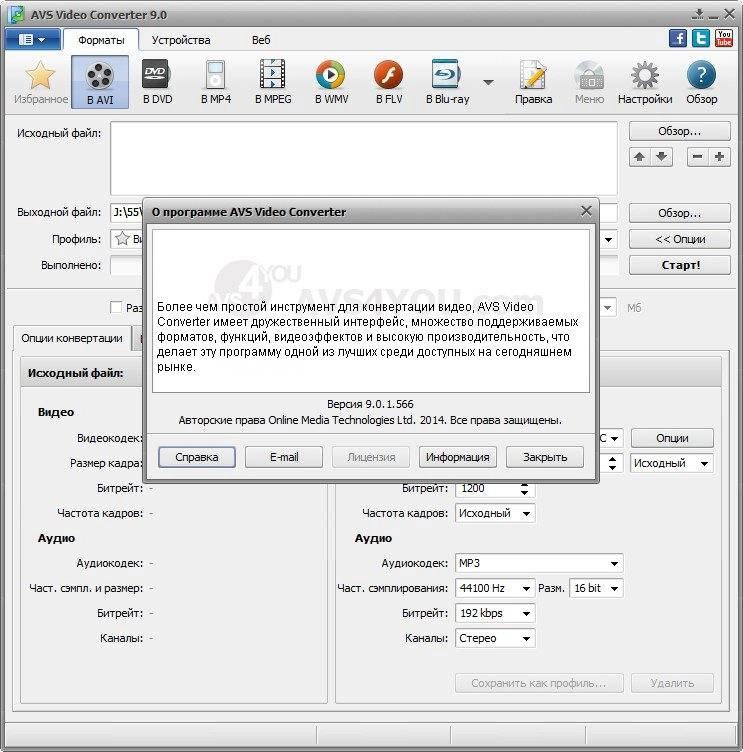
Task: Open the YouTube icon
Action: (x=724, y=38)
